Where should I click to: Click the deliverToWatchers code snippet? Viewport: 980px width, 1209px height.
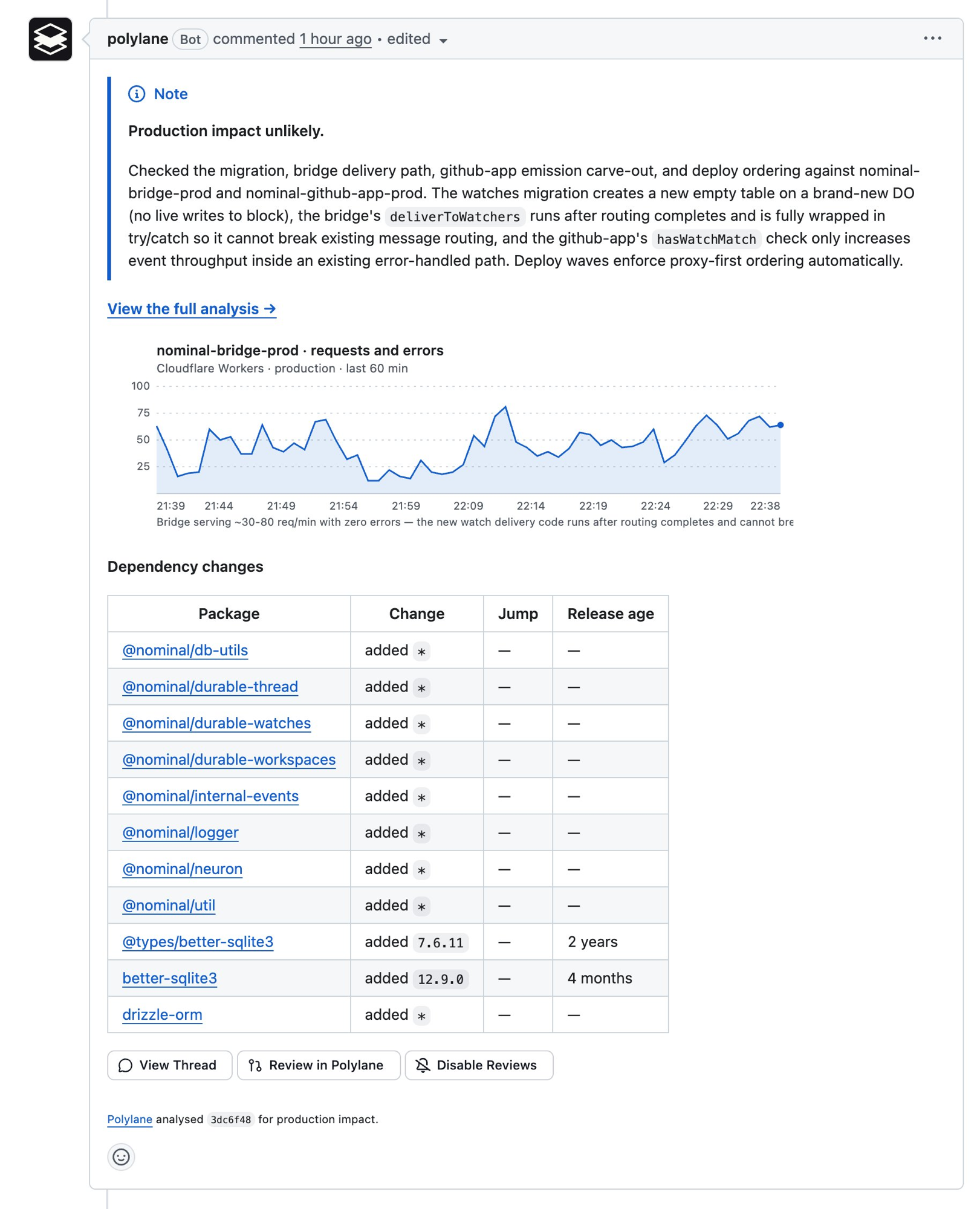(x=455, y=216)
